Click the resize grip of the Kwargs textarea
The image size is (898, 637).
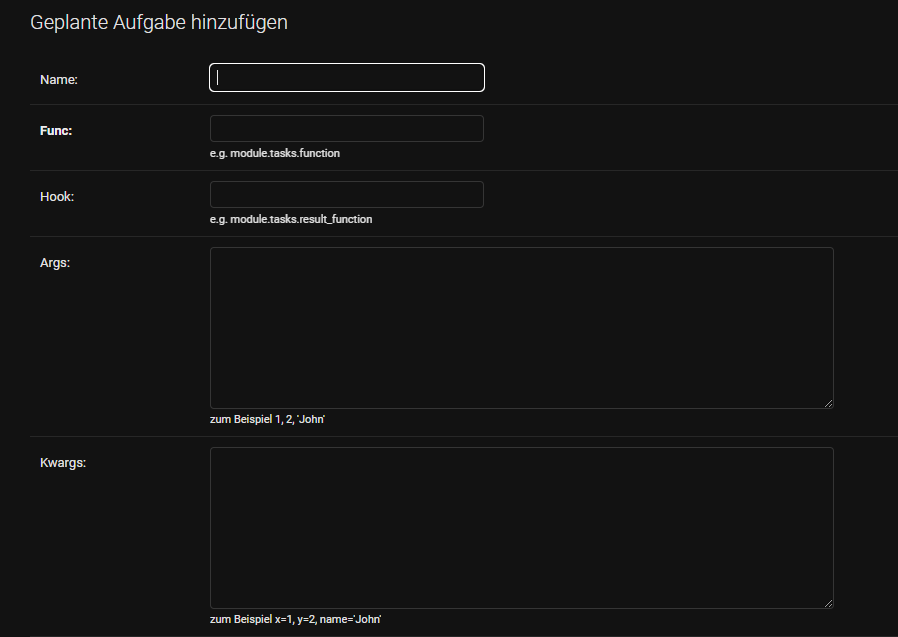[828, 603]
